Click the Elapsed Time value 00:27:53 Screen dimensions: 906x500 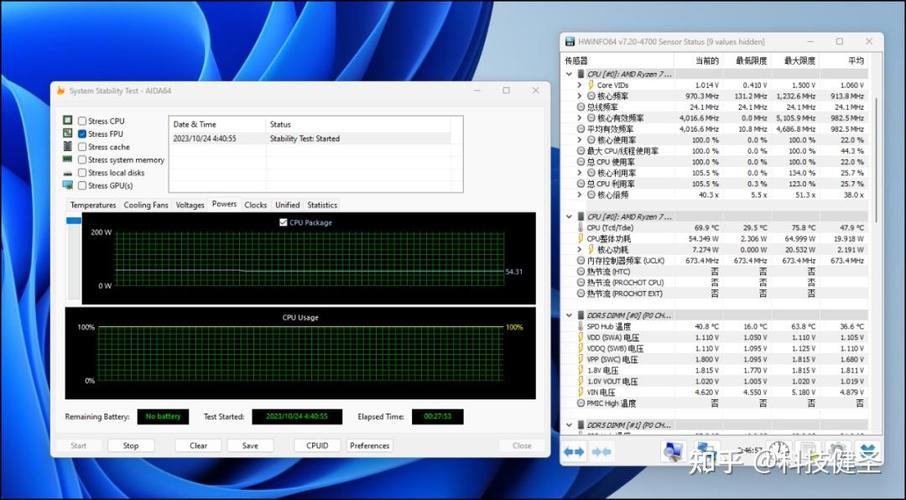pyautogui.click(x=437, y=416)
